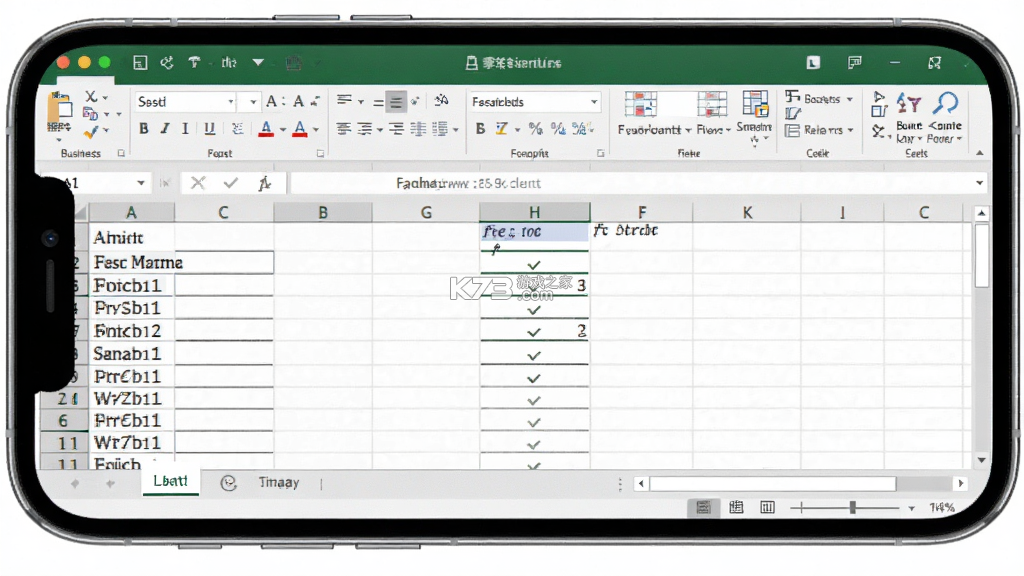Toggle checkmark in Fnicb12 row

[x=534, y=332]
